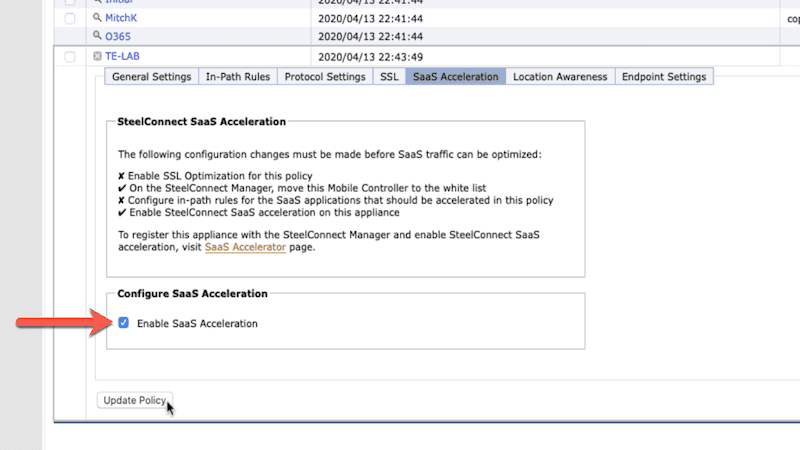
Task: Follow the SaaS Accelerator link
Action: point(245,247)
